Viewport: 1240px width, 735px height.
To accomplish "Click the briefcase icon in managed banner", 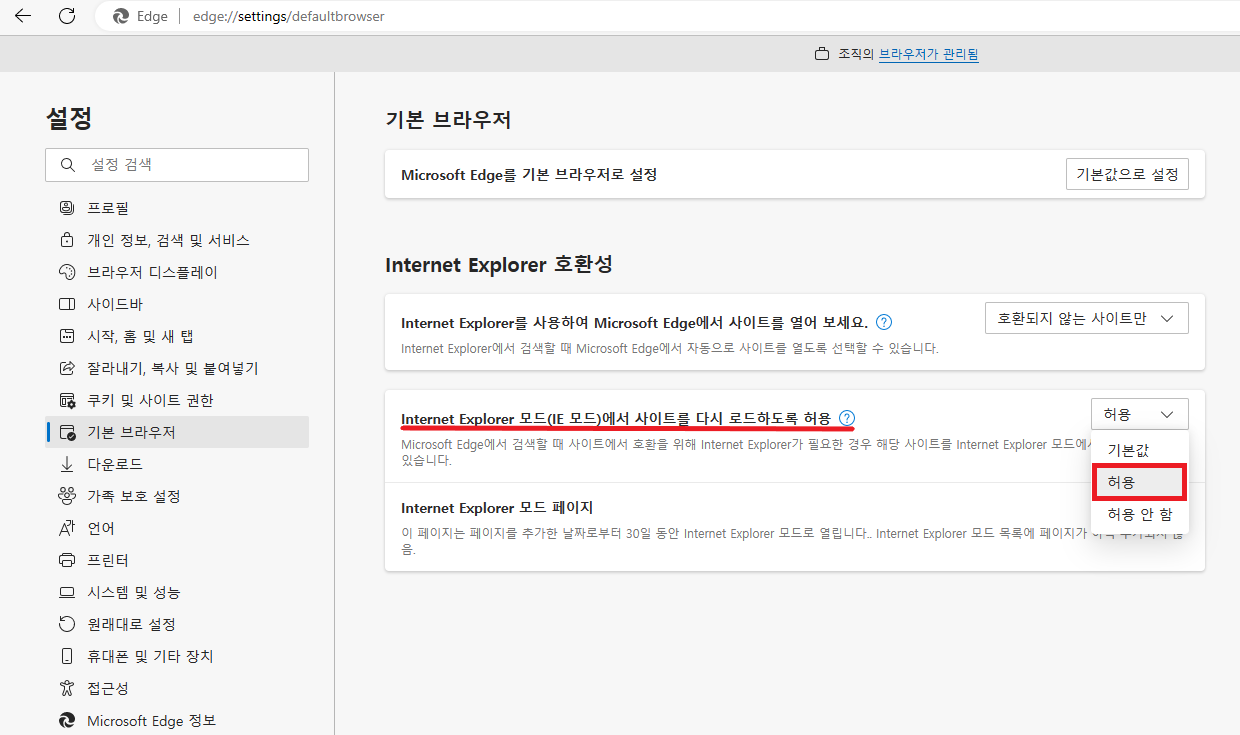I will [822, 54].
